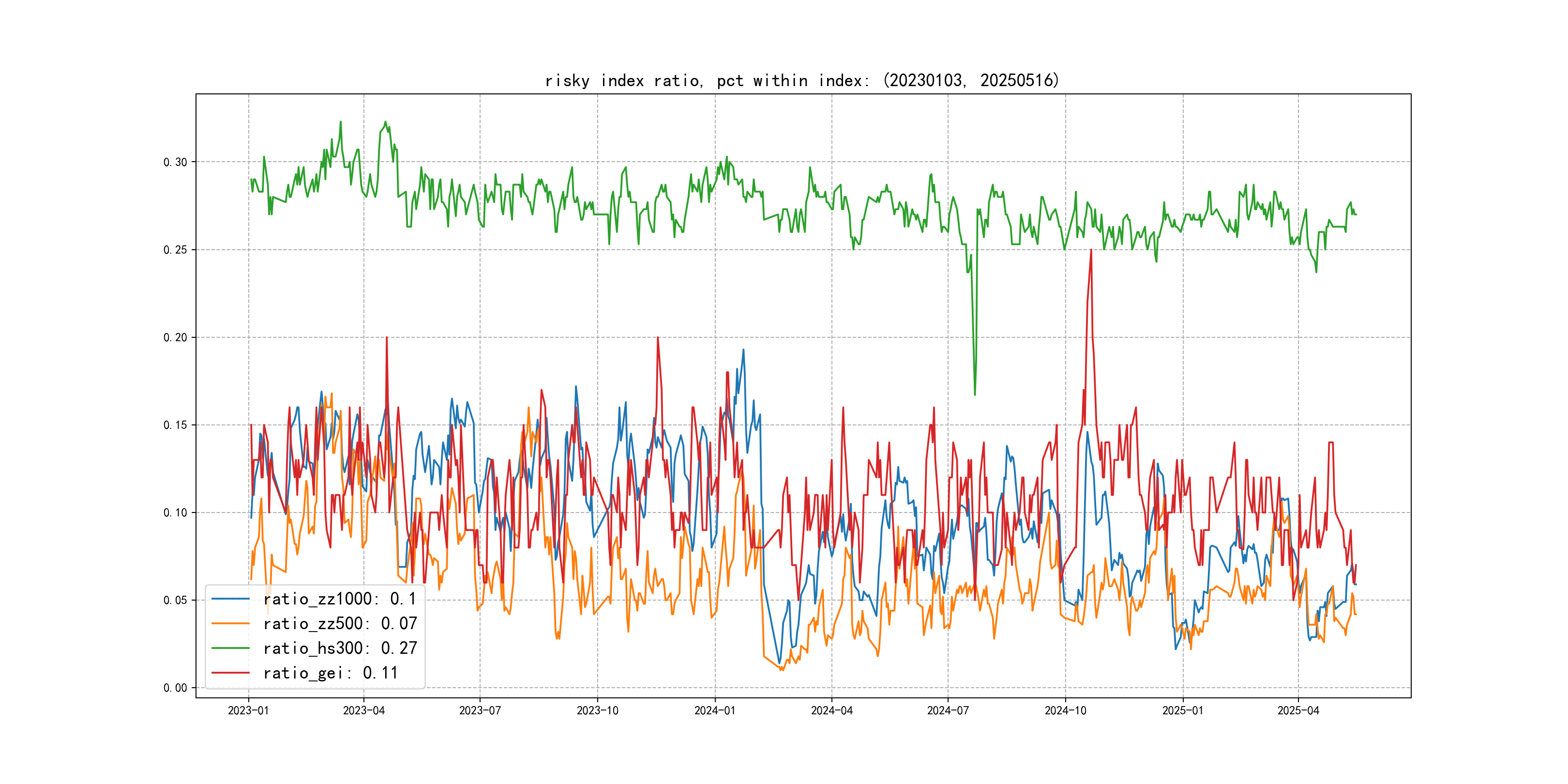Click the 2025-04 x-axis tick label

click(1298, 710)
